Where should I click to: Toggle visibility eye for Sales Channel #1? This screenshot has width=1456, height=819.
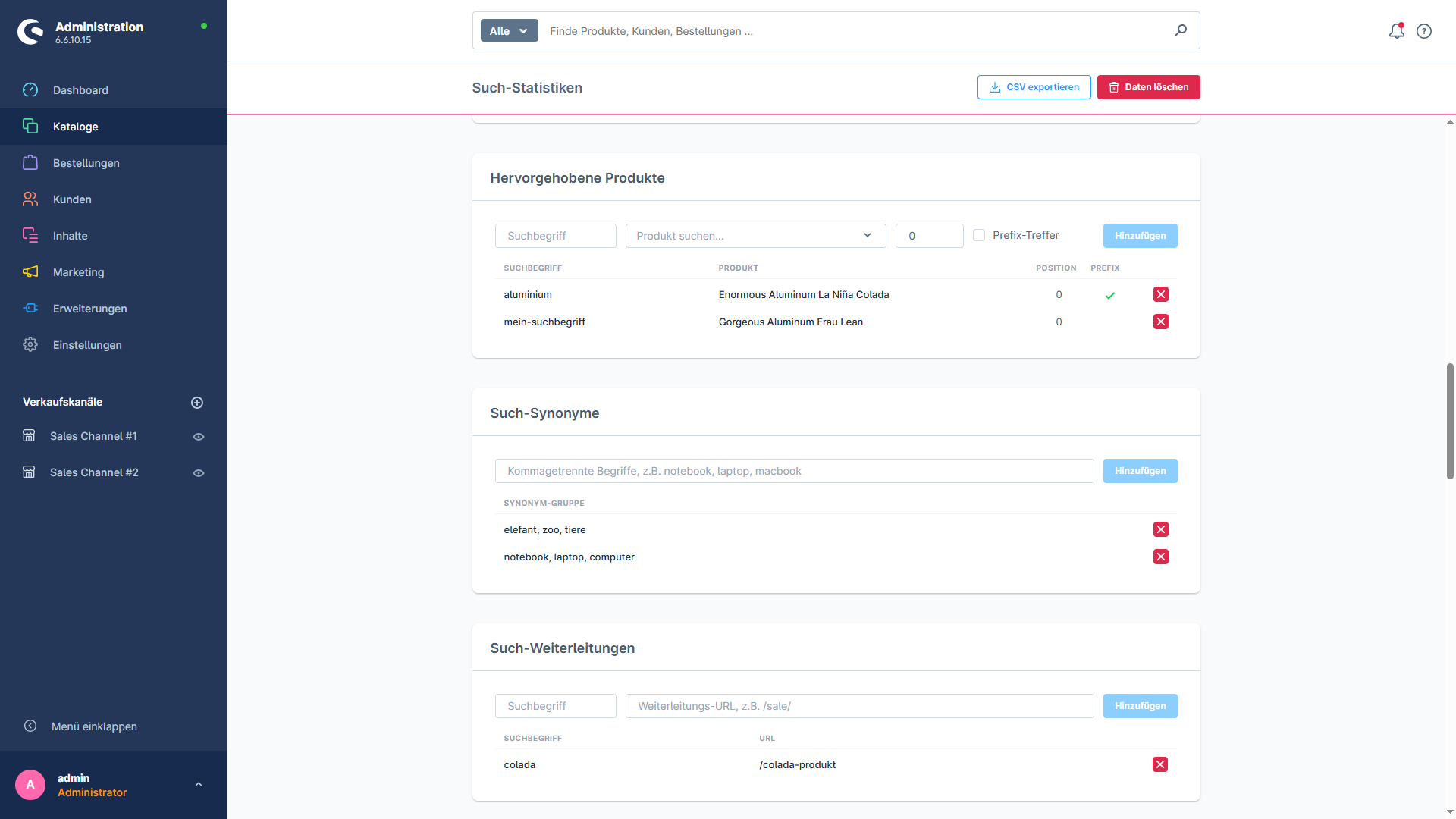199,437
